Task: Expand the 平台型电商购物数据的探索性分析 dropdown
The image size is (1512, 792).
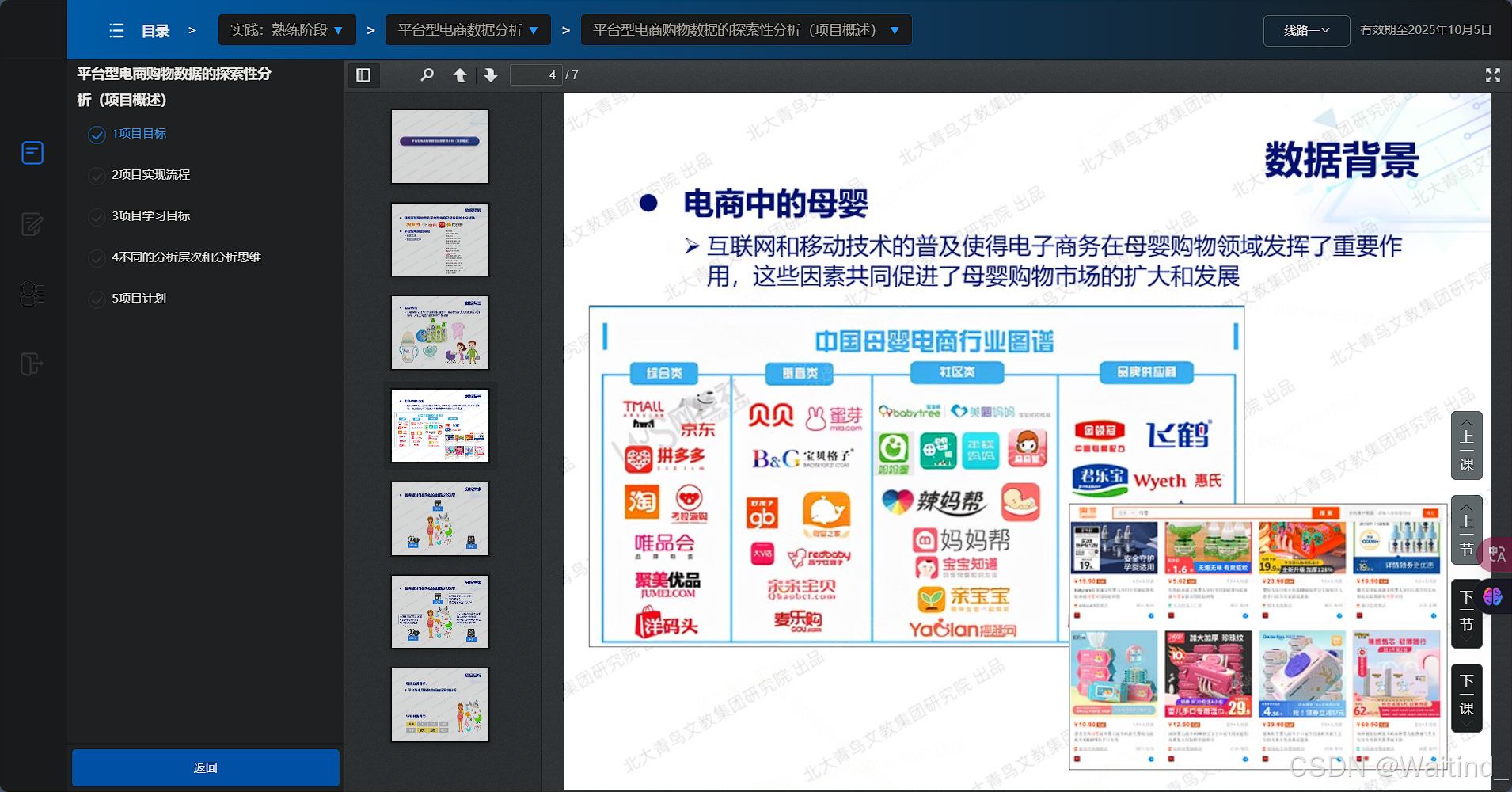Action: (747, 30)
